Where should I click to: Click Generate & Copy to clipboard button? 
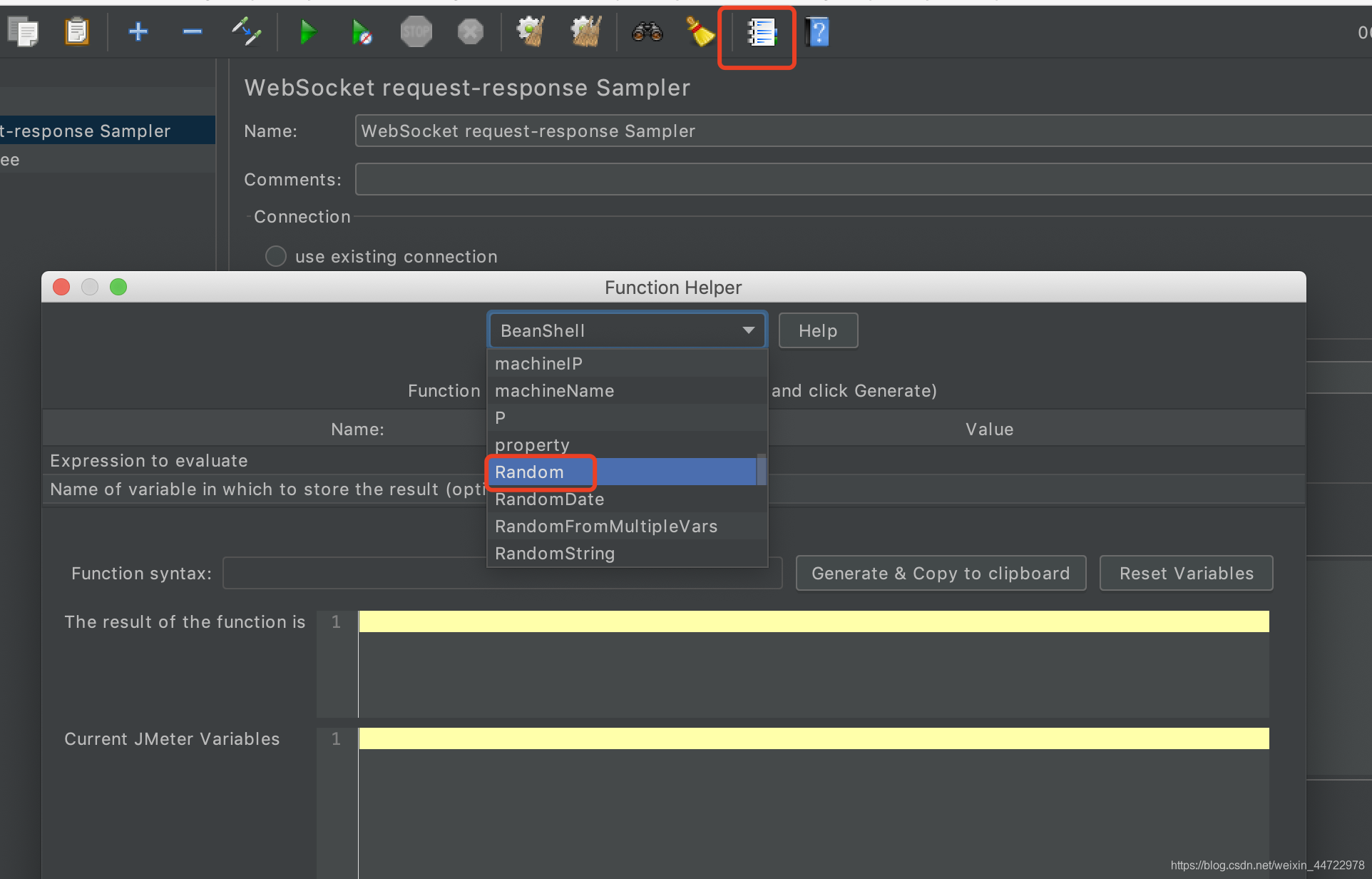(939, 572)
